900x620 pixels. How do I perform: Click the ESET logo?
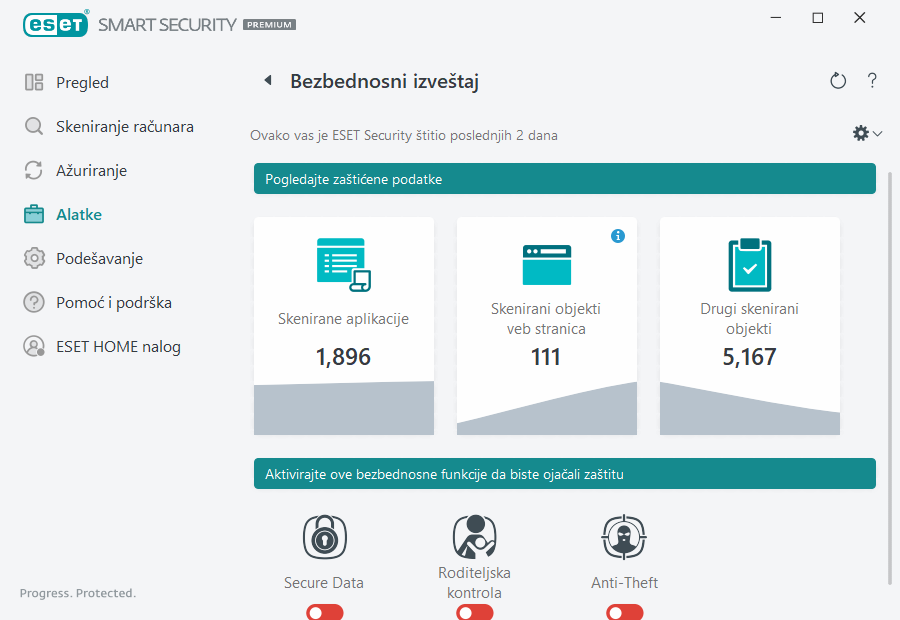[56, 24]
